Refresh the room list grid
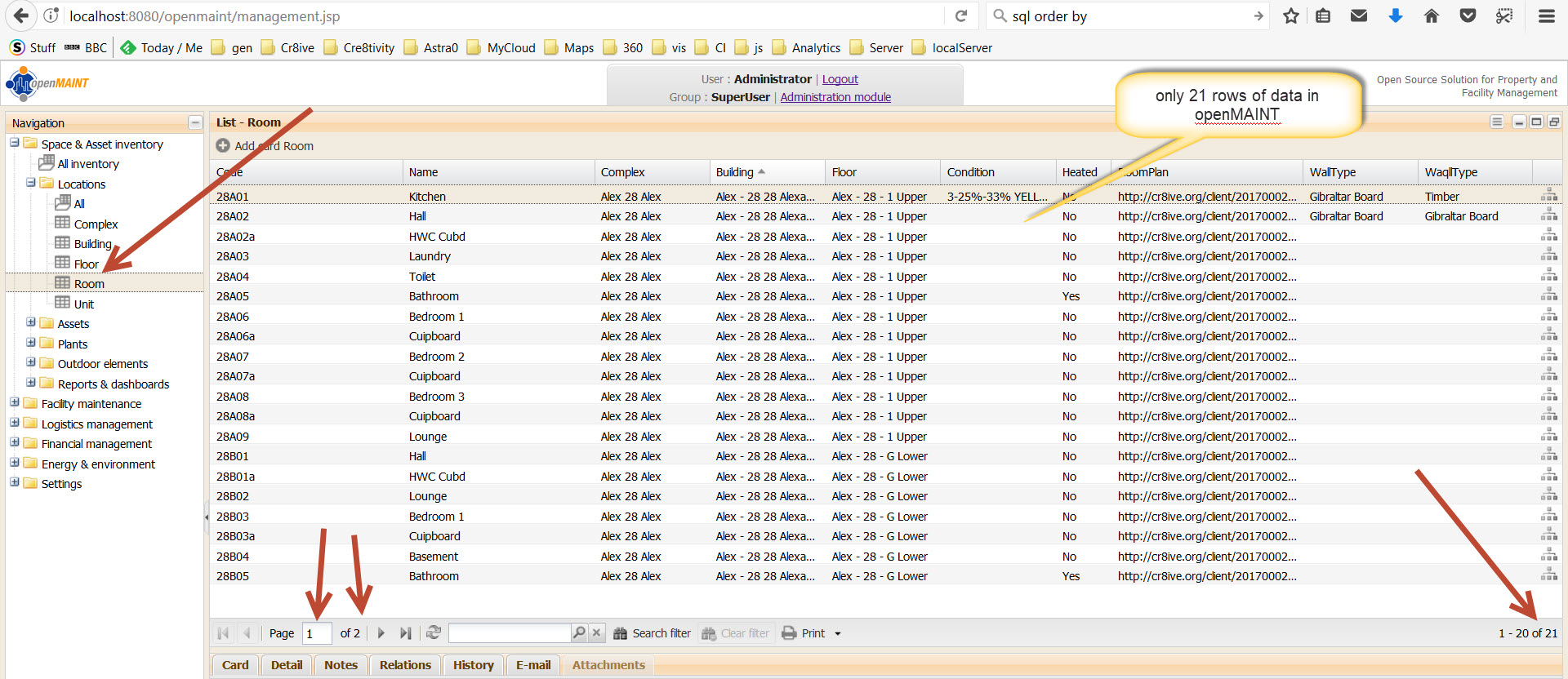The width and height of the screenshot is (1568, 679). [x=434, y=632]
